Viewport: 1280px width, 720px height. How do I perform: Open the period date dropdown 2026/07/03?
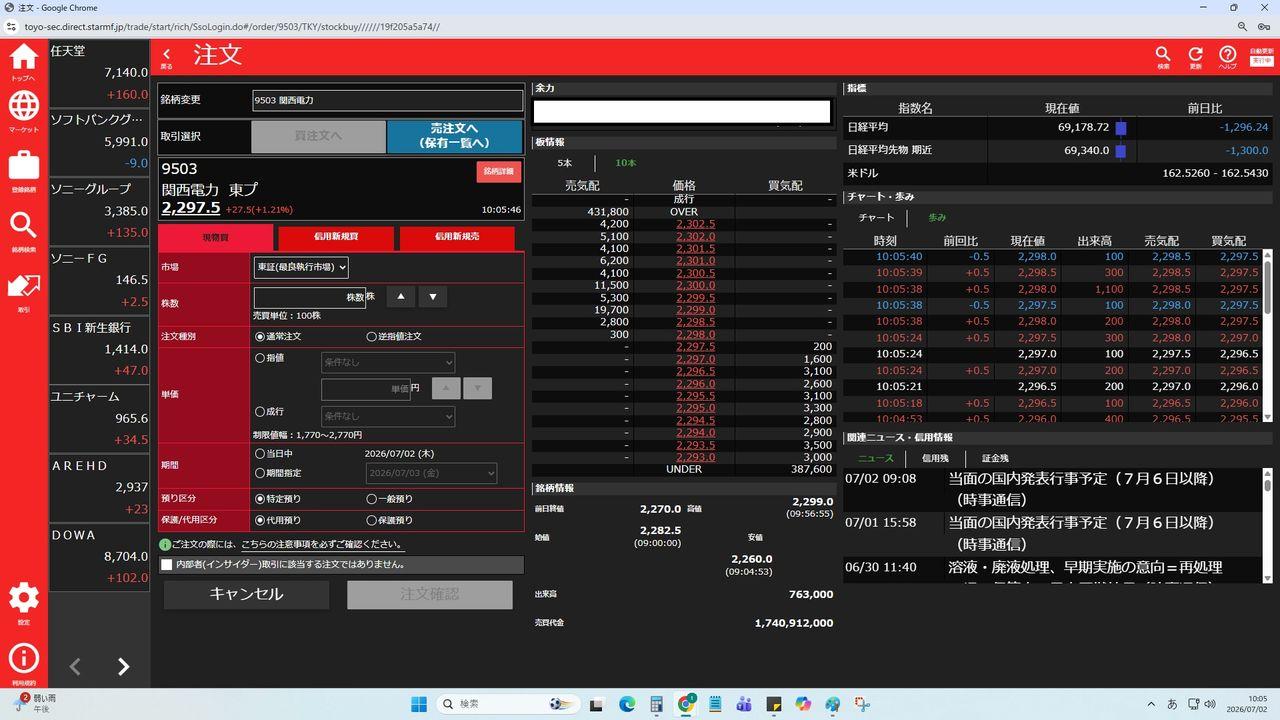pyautogui.click(x=431, y=473)
